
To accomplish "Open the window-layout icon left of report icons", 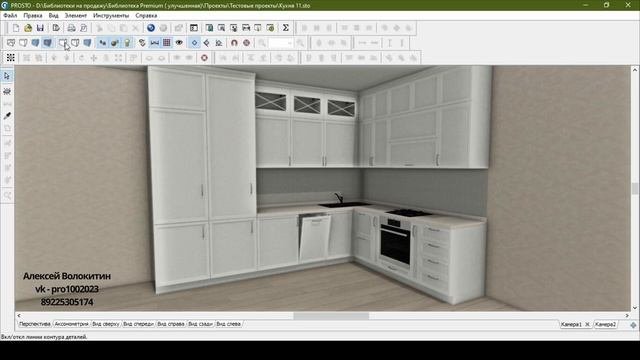I will (194, 28).
